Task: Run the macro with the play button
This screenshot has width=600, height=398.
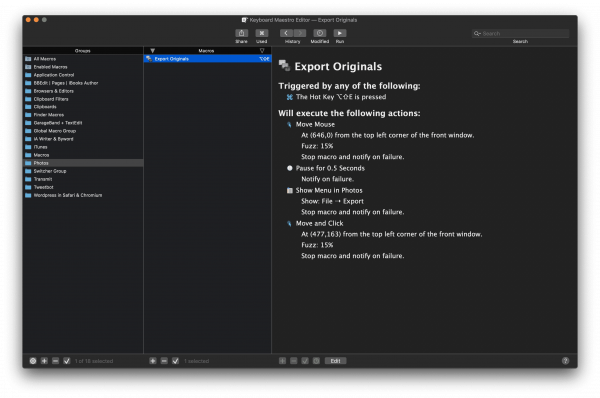Action: point(340,33)
